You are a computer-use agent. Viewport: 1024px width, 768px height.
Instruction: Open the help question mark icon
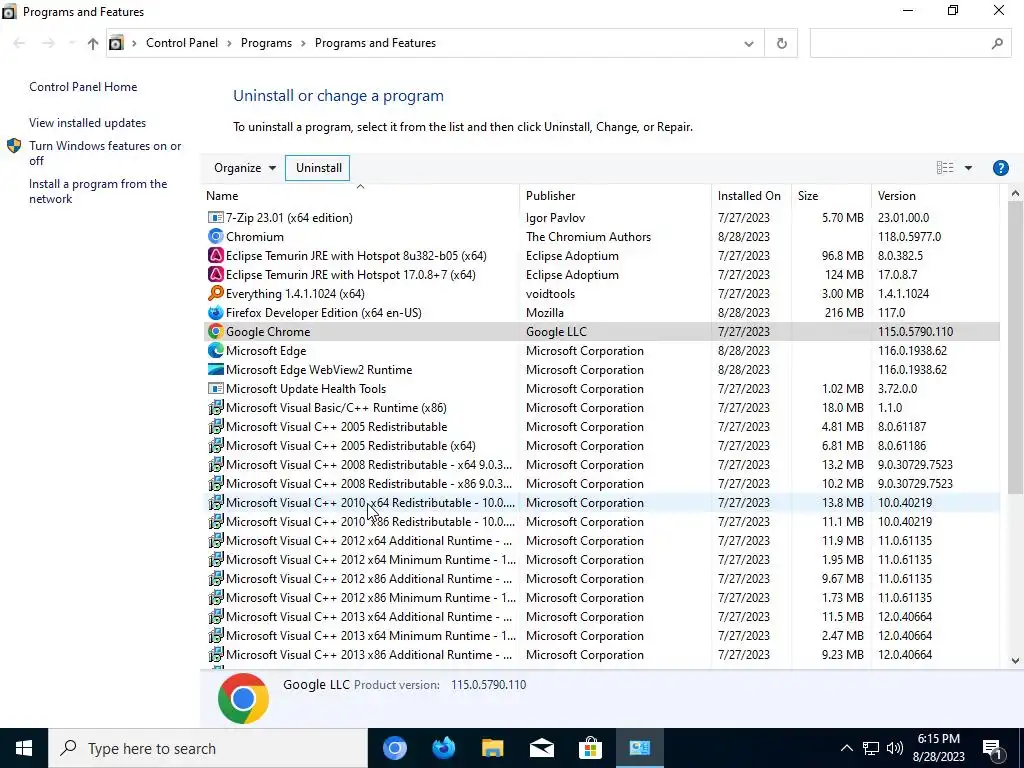point(1000,168)
